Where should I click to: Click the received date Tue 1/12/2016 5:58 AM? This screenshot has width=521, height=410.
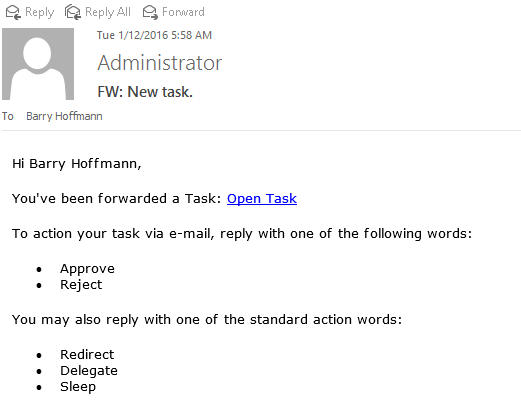154,35
